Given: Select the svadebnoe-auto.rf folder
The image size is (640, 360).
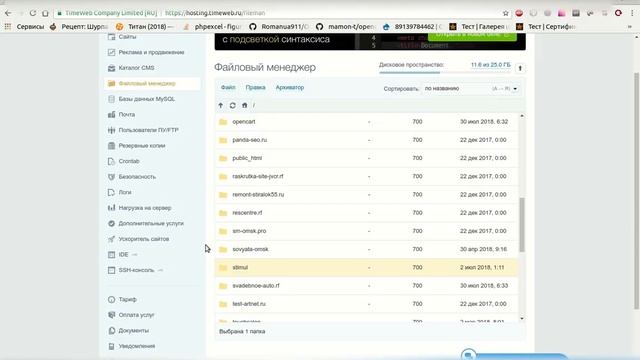Looking at the screenshot, I should (x=366, y=286).
